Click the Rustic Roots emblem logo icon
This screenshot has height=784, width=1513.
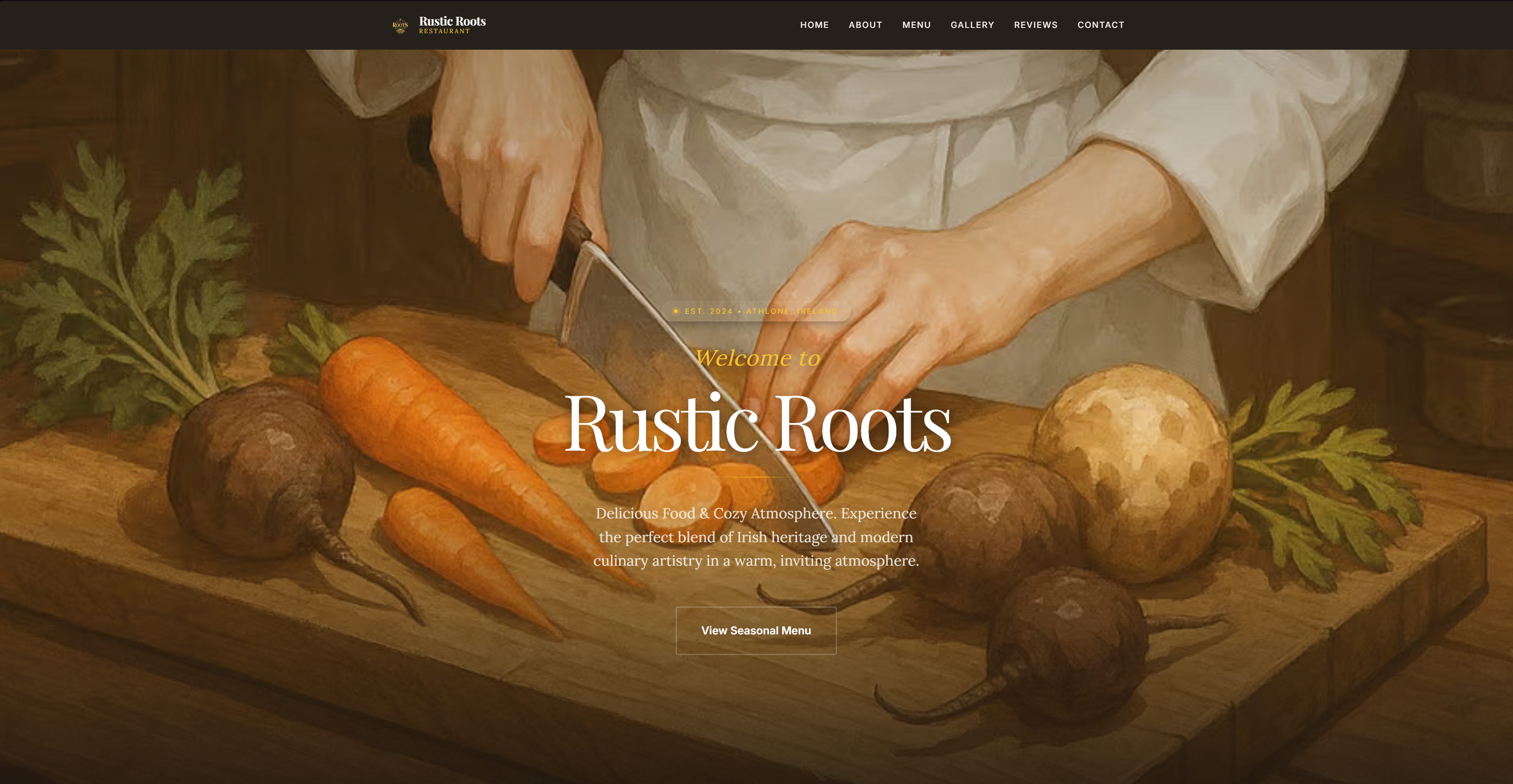click(x=400, y=25)
